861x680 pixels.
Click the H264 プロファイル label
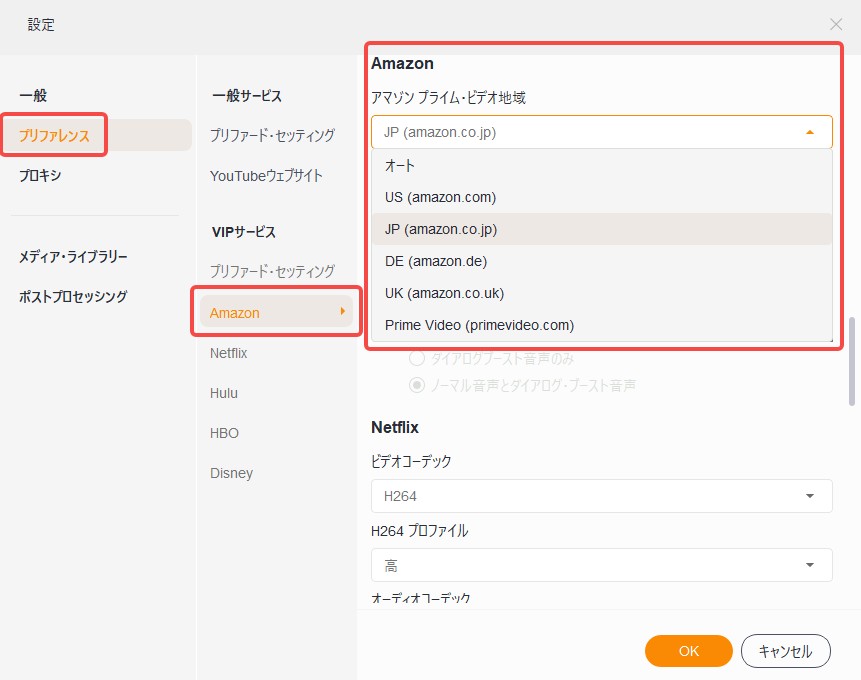coord(420,531)
